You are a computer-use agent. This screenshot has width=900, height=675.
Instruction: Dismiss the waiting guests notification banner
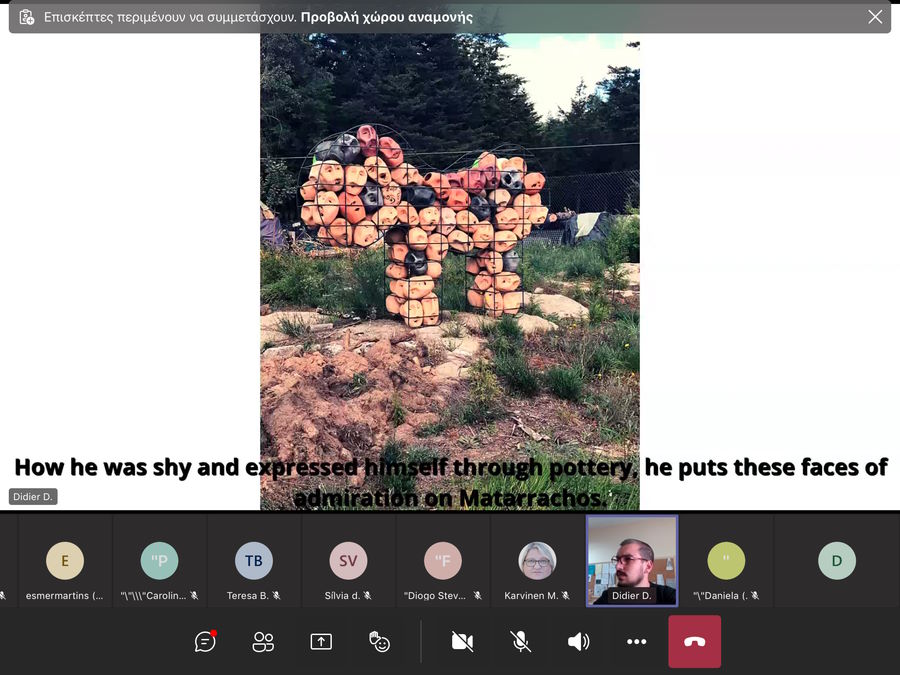click(875, 17)
